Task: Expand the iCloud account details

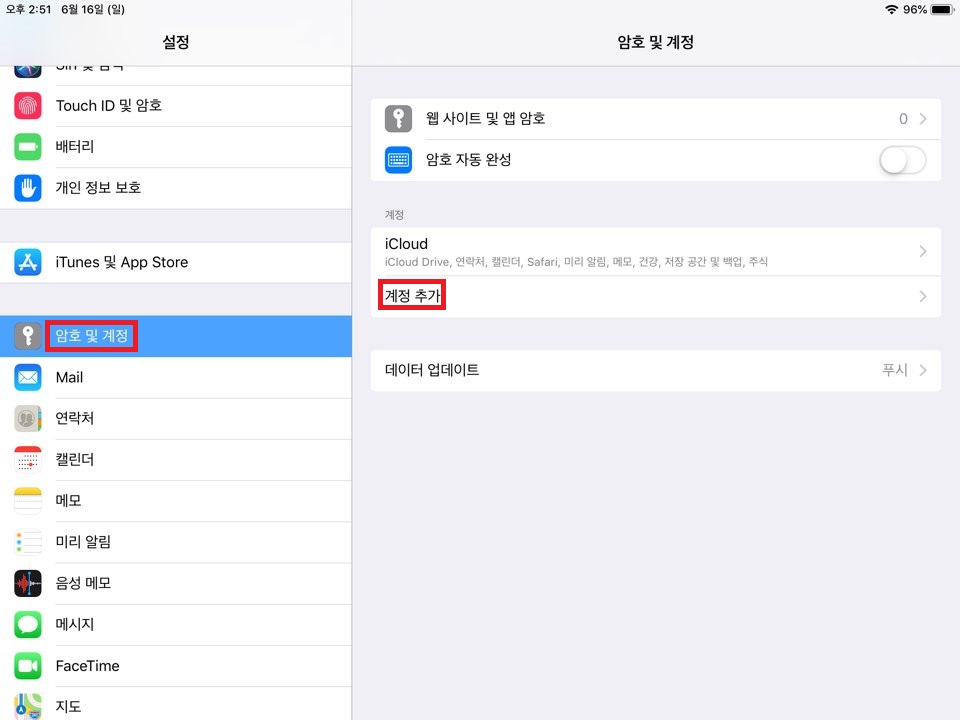Action: (655, 250)
